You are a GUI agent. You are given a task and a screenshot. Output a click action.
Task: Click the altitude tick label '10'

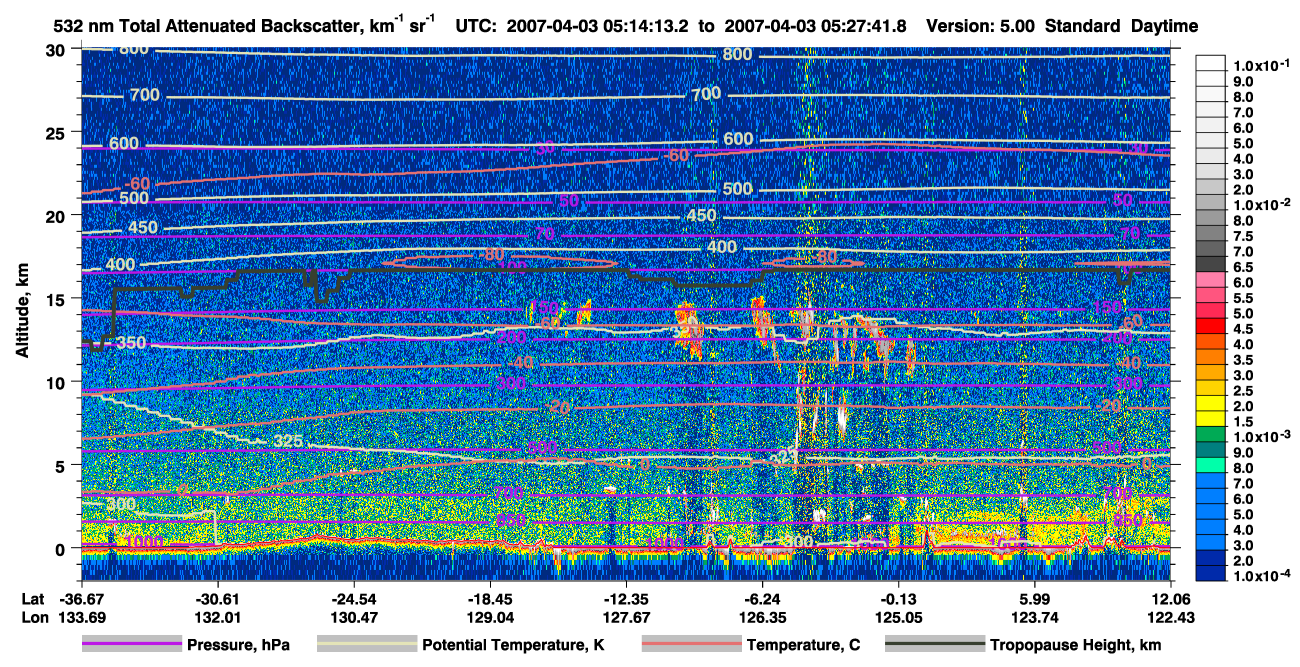click(x=58, y=382)
